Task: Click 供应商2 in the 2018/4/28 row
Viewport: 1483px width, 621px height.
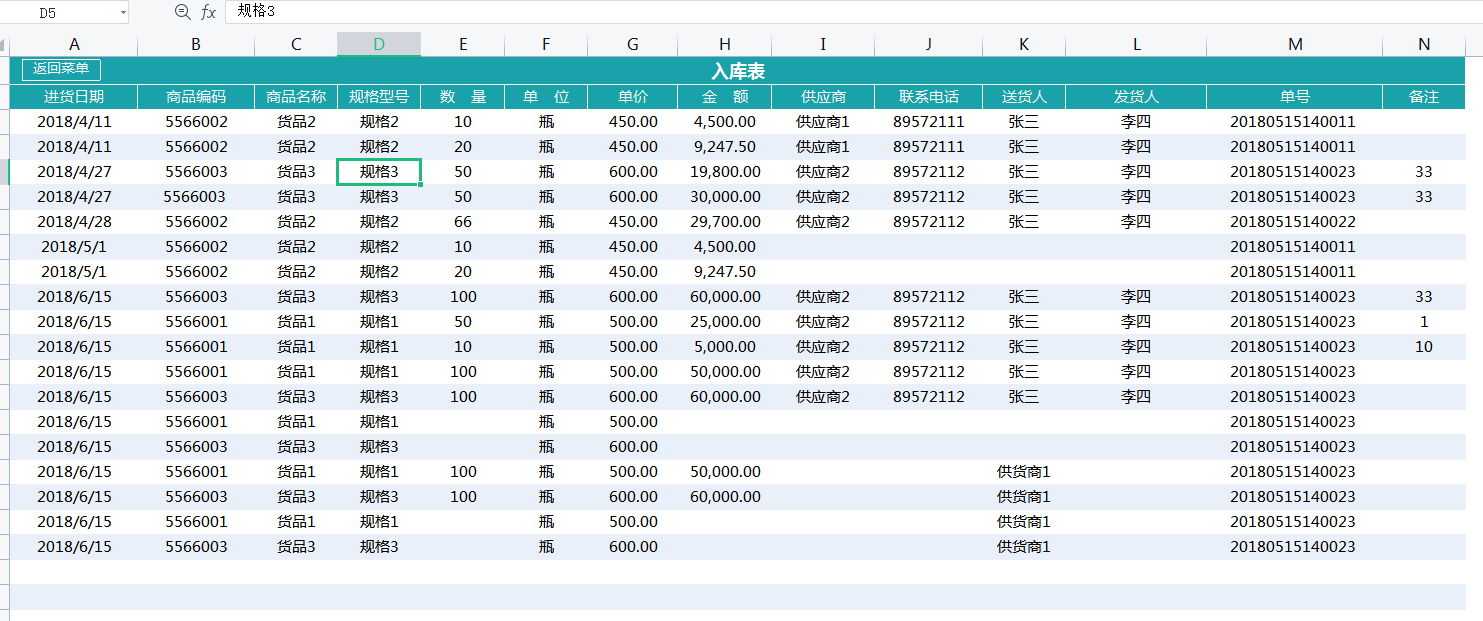Action: coord(823,222)
